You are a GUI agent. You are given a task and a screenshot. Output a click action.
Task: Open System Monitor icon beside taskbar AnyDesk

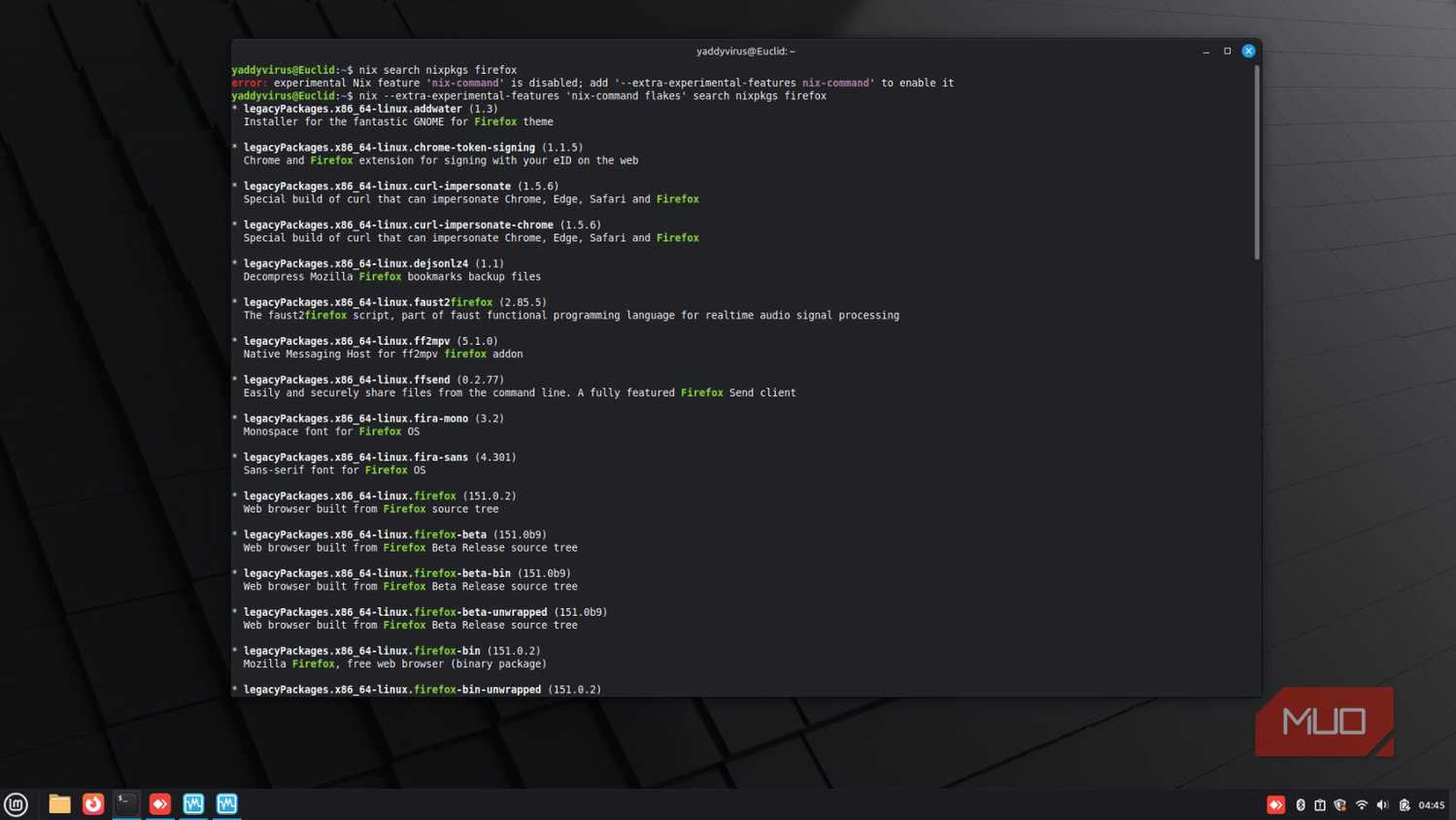(193, 803)
